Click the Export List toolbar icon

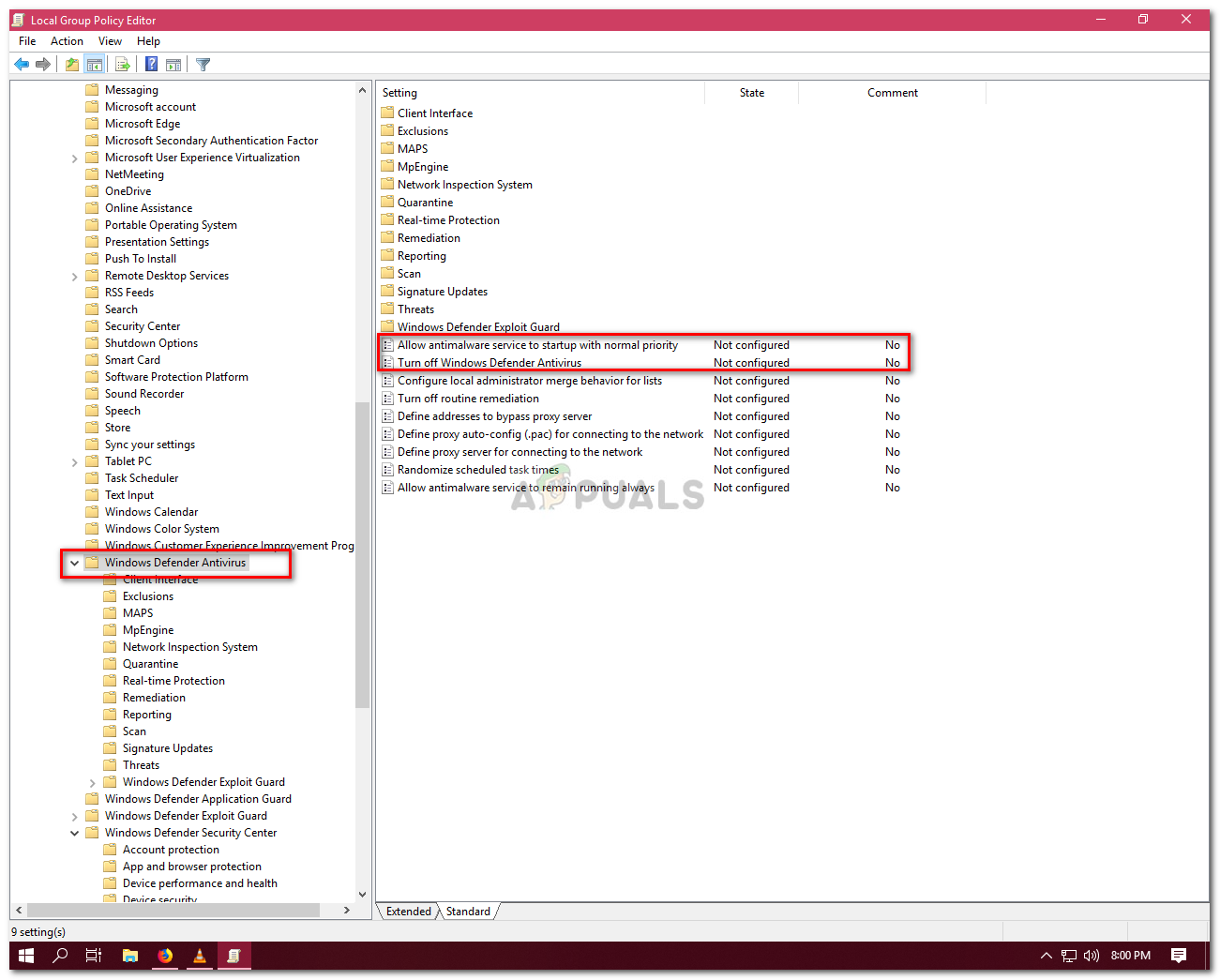pyautogui.click(x=123, y=64)
